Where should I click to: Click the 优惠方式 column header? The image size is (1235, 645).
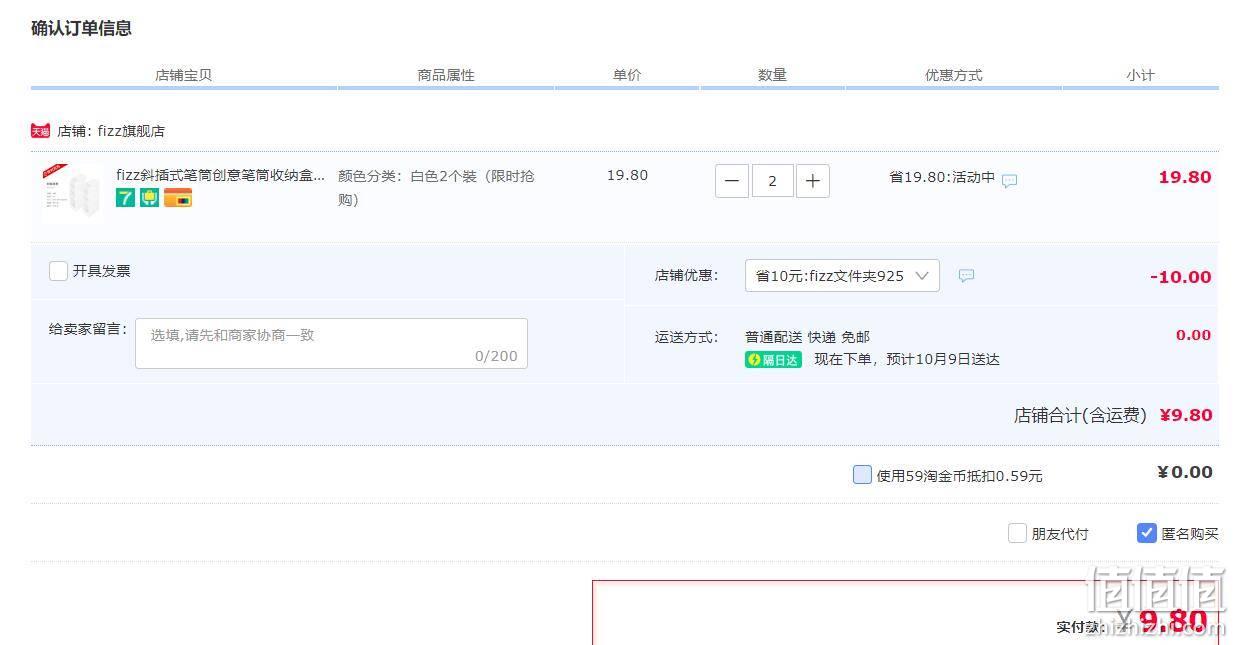[x=953, y=75]
